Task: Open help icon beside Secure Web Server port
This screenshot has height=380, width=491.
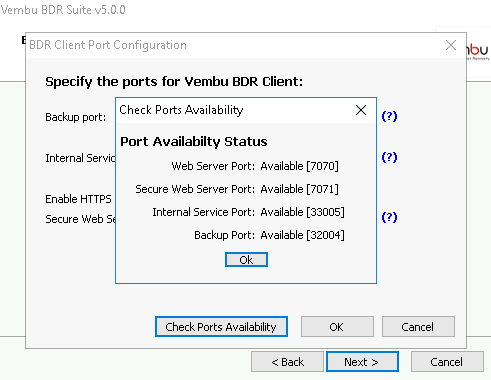Action: point(389,217)
